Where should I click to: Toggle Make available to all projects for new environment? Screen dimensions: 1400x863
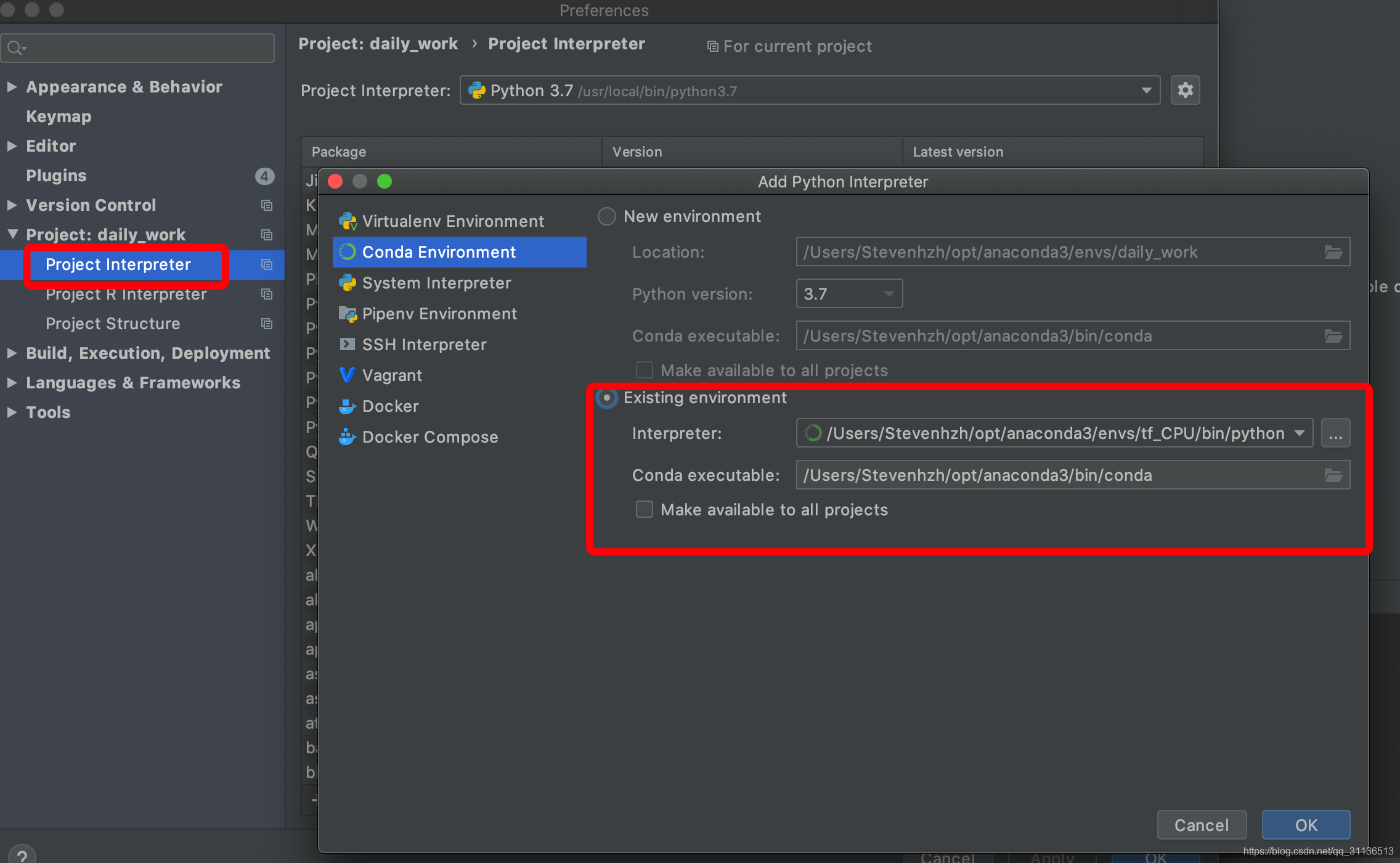point(645,370)
